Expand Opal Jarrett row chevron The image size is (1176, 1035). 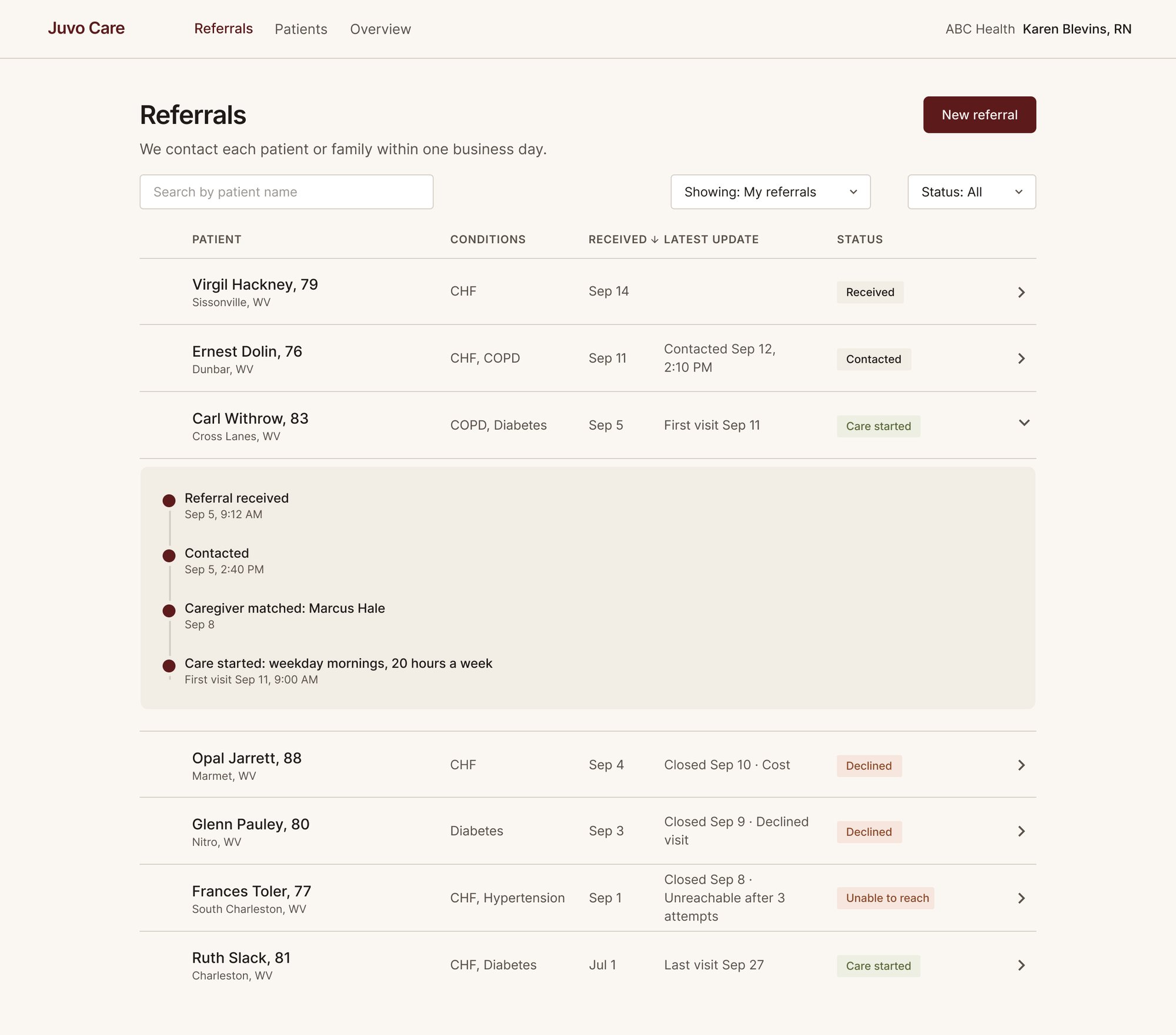pyautogui.click(x=1021, y=765)
